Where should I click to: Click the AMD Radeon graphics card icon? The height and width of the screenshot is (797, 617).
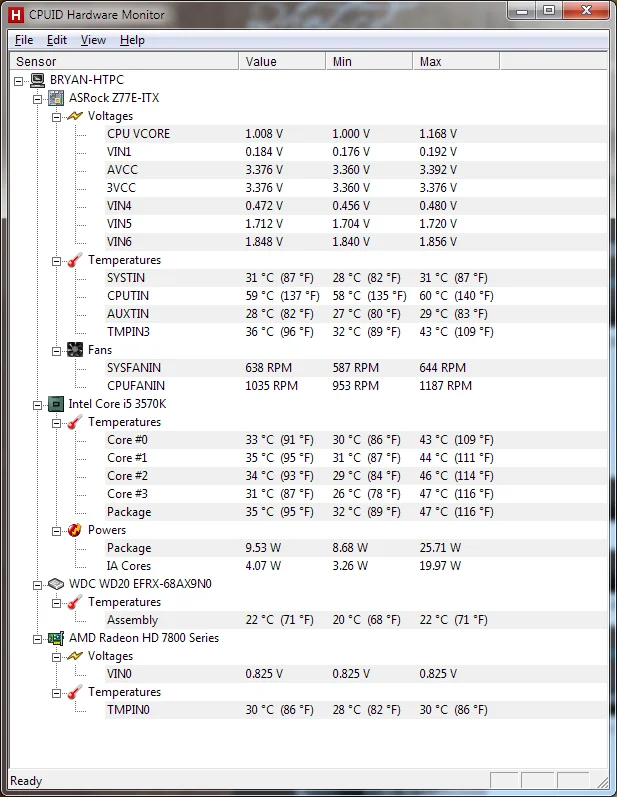coord(56,638)
